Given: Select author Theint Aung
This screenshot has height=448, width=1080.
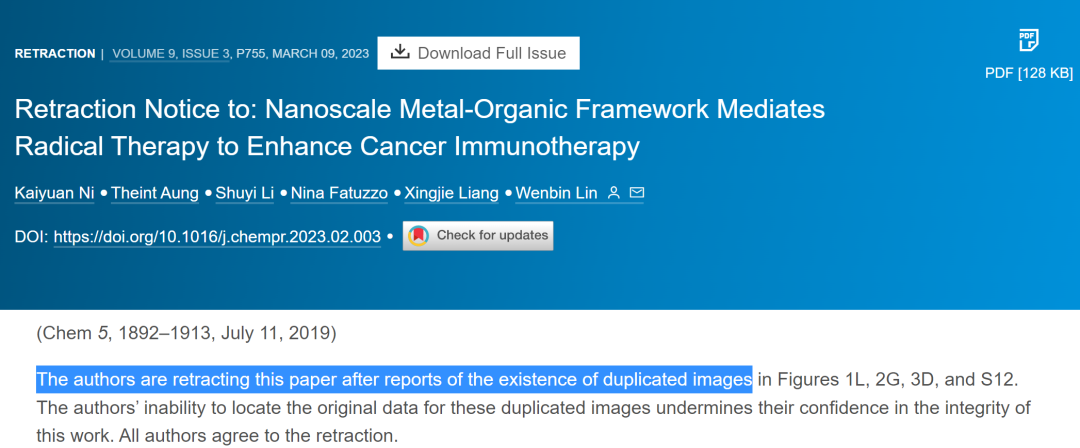Looking at the screenshot, I should click(157, 193).
